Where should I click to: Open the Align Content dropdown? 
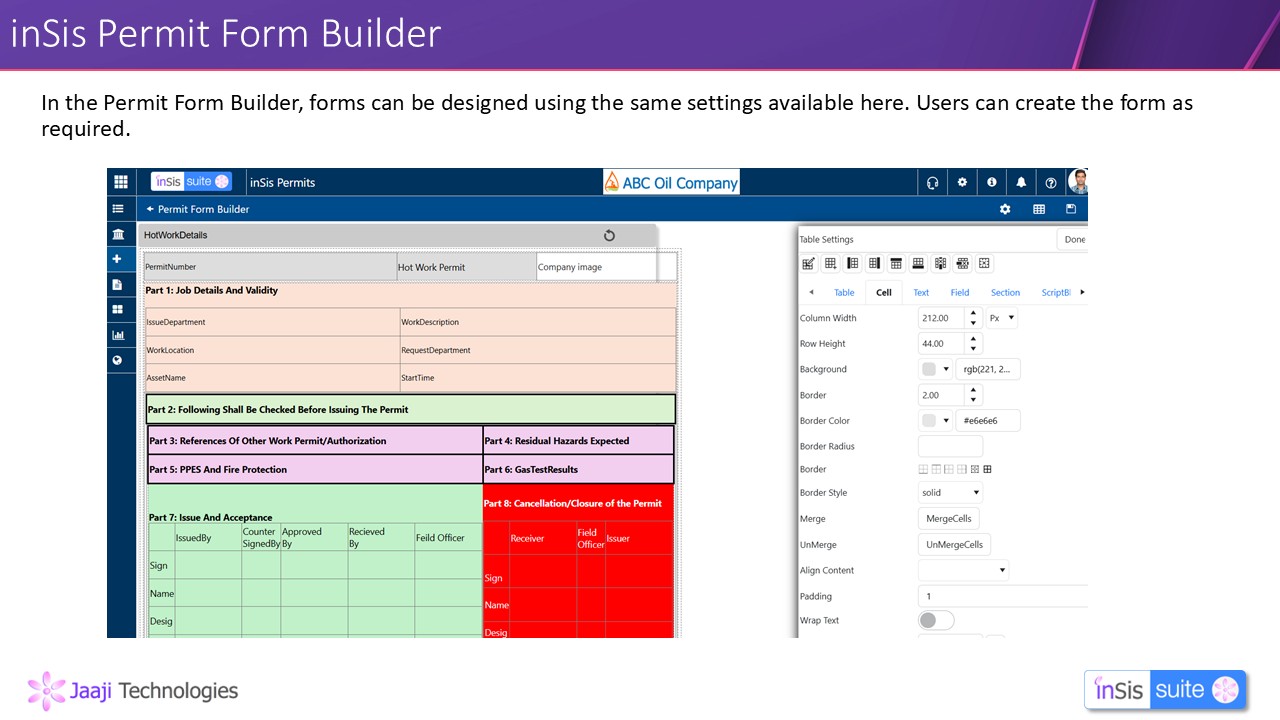point(963,570)
